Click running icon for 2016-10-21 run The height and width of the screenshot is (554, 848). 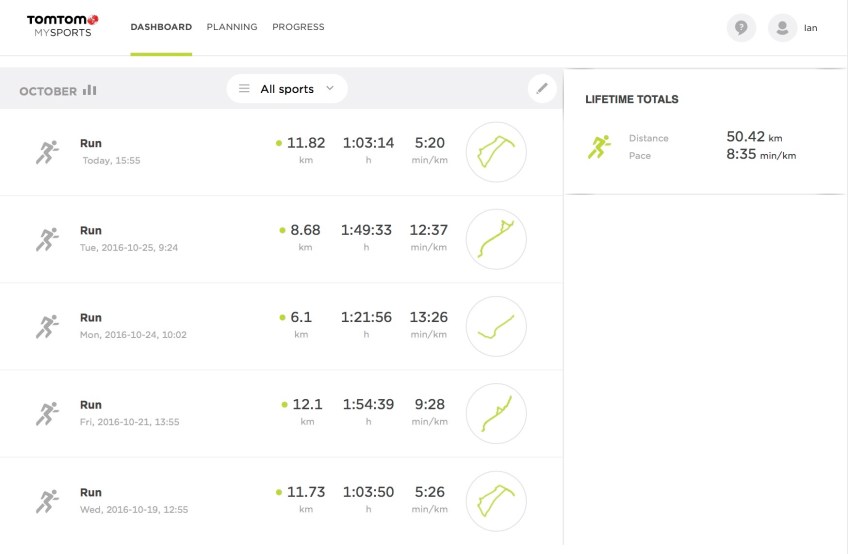pyautogui.click(x=47, y=413)
